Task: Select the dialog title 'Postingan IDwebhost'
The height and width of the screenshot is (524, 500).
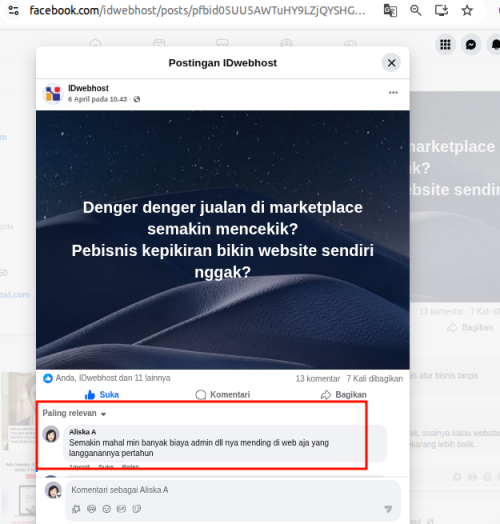Action: (x=223, y=63)
